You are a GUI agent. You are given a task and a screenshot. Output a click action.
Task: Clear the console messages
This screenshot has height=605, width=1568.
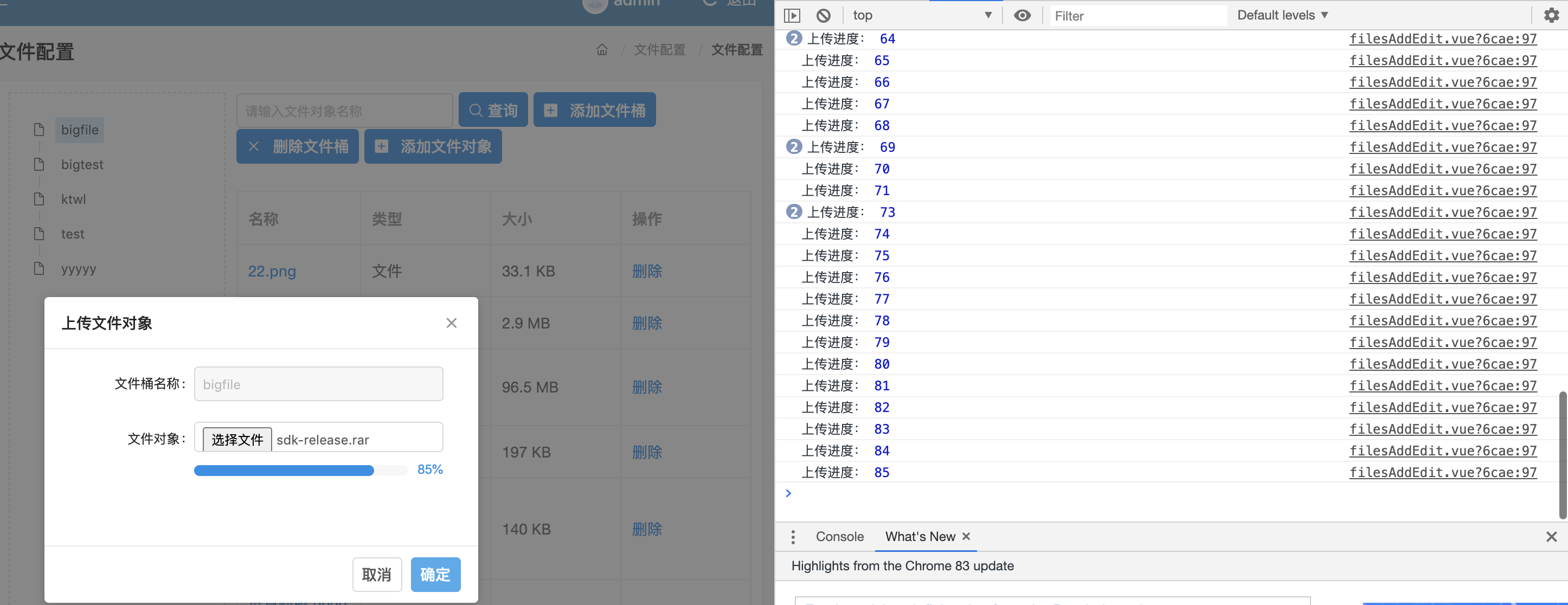pyautogui.click(x=824, y=15)
